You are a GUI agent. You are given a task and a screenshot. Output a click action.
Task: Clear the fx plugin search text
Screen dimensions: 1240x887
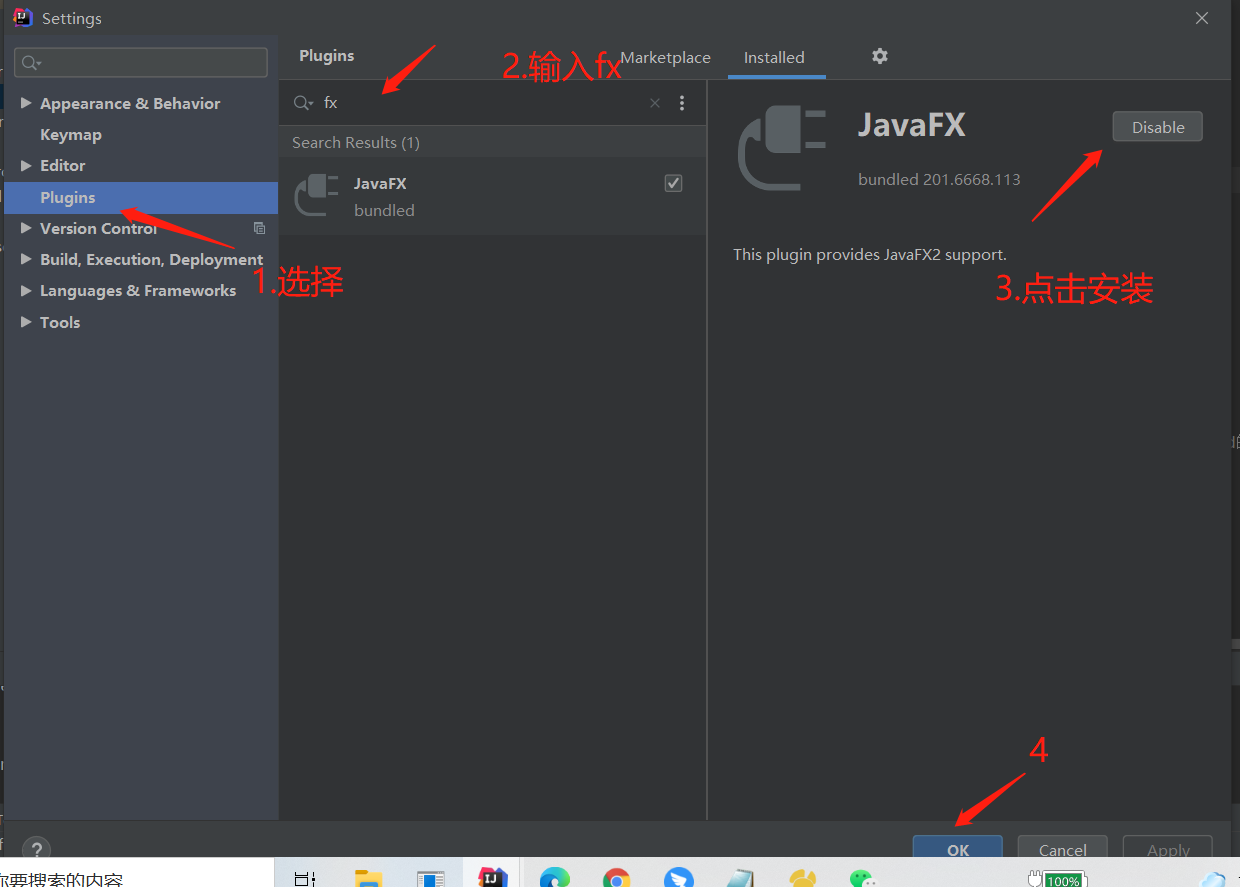click(655, 103)
